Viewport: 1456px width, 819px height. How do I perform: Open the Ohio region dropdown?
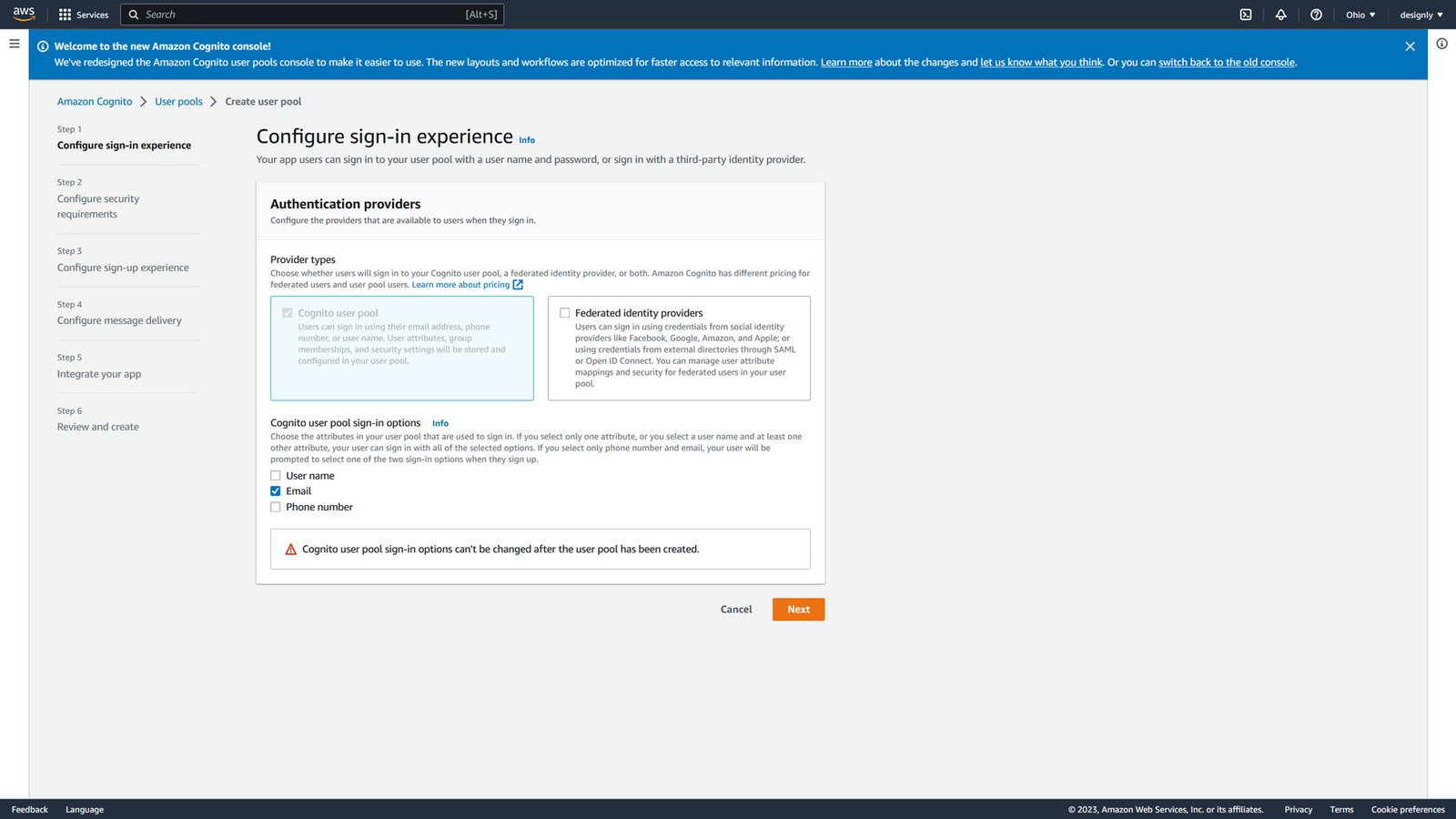tap(1359, 14)
